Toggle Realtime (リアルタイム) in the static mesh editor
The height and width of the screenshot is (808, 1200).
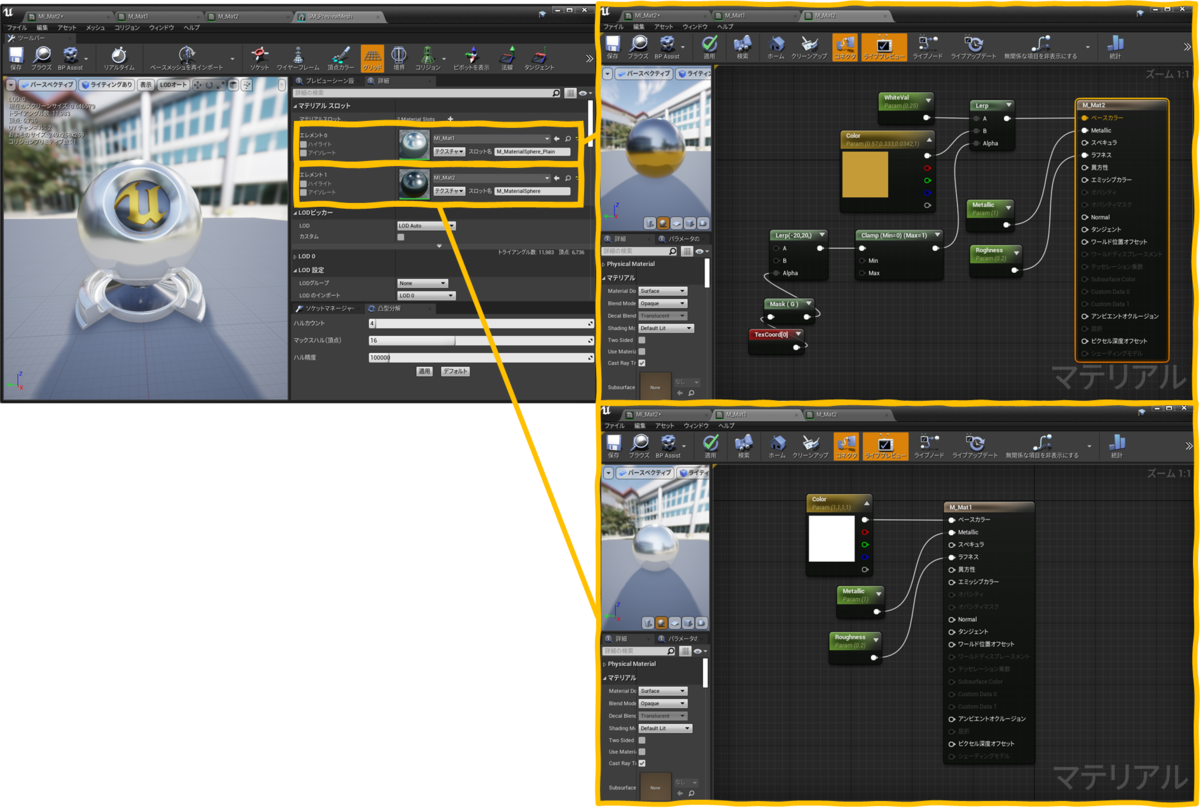pyautogui.click(x=119, y=58)
